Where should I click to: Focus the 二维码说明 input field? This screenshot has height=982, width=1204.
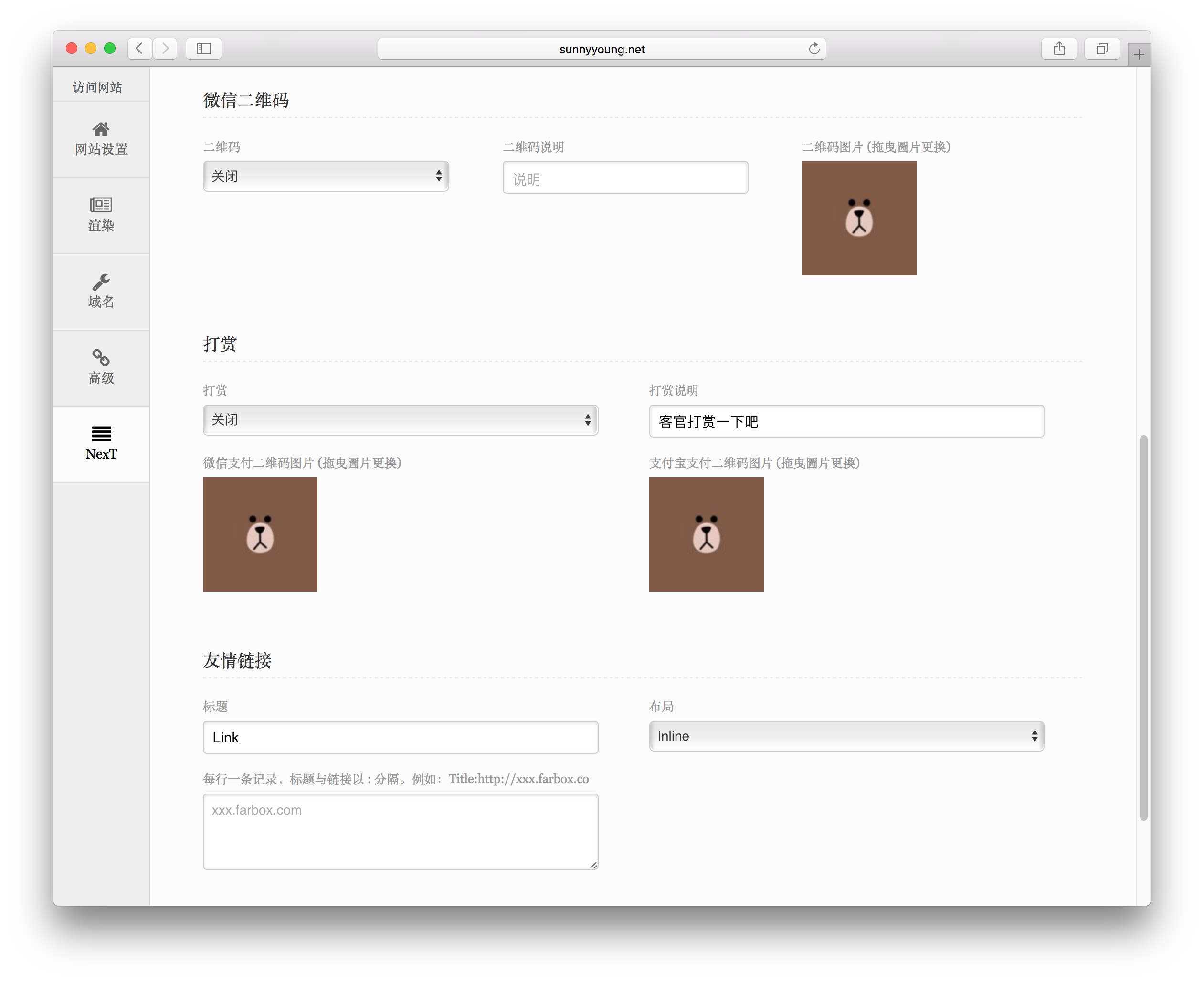[624, 178]
